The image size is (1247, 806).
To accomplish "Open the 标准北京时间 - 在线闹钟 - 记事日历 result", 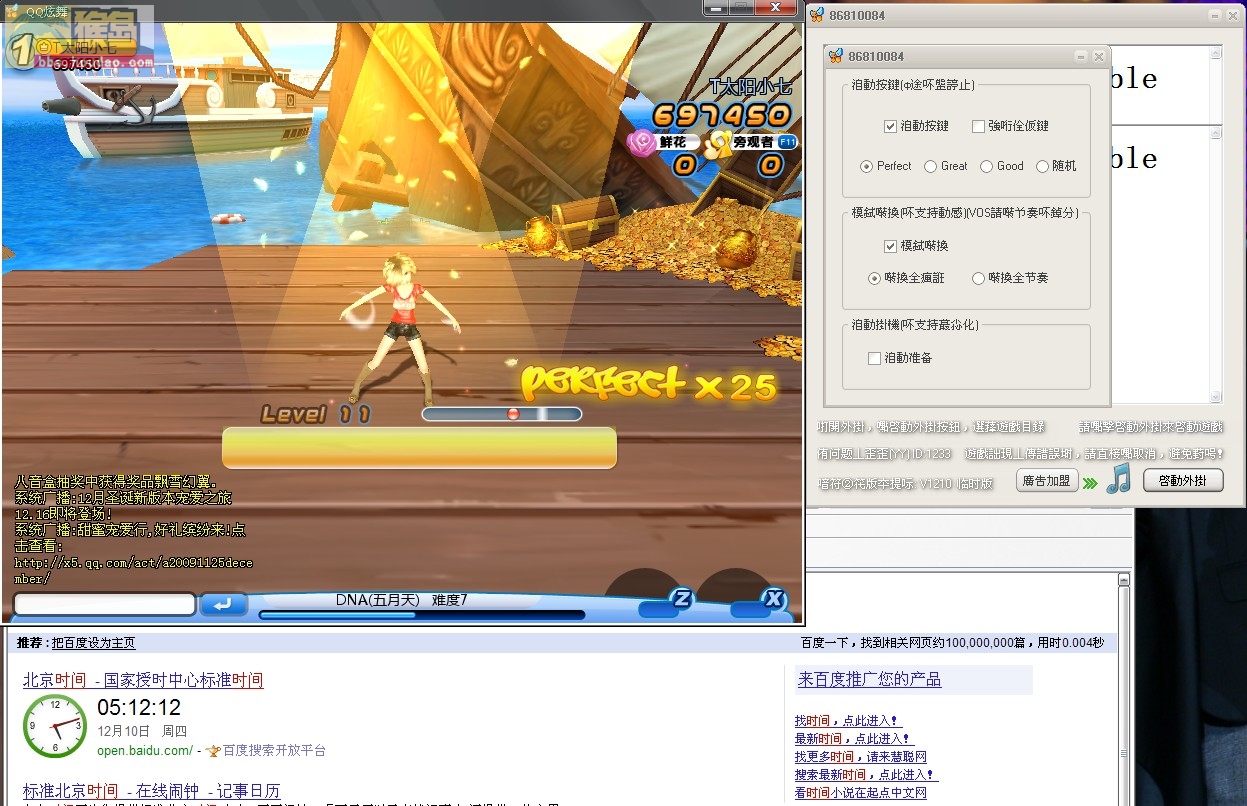I will coord(152,790).
